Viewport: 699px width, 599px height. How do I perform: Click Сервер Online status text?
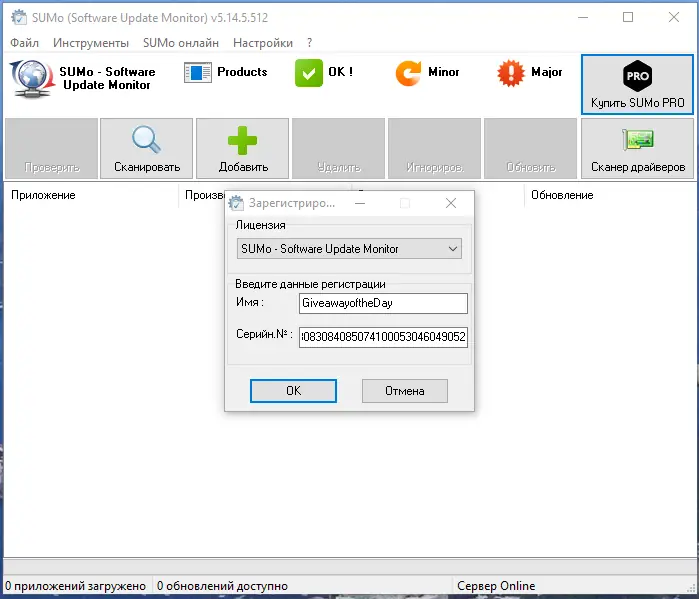pyautogui.click(x=496, y=586)
